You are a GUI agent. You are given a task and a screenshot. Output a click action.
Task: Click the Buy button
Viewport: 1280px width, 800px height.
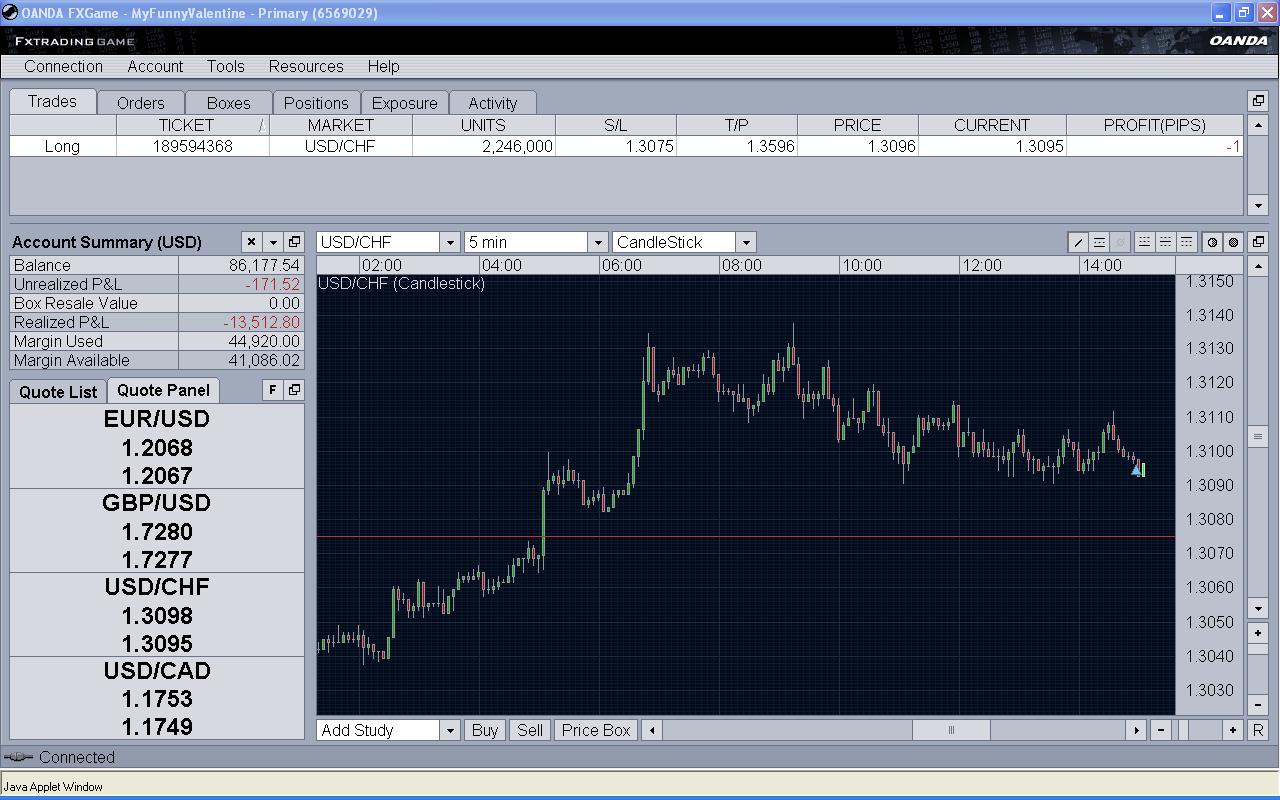(484, 730)
